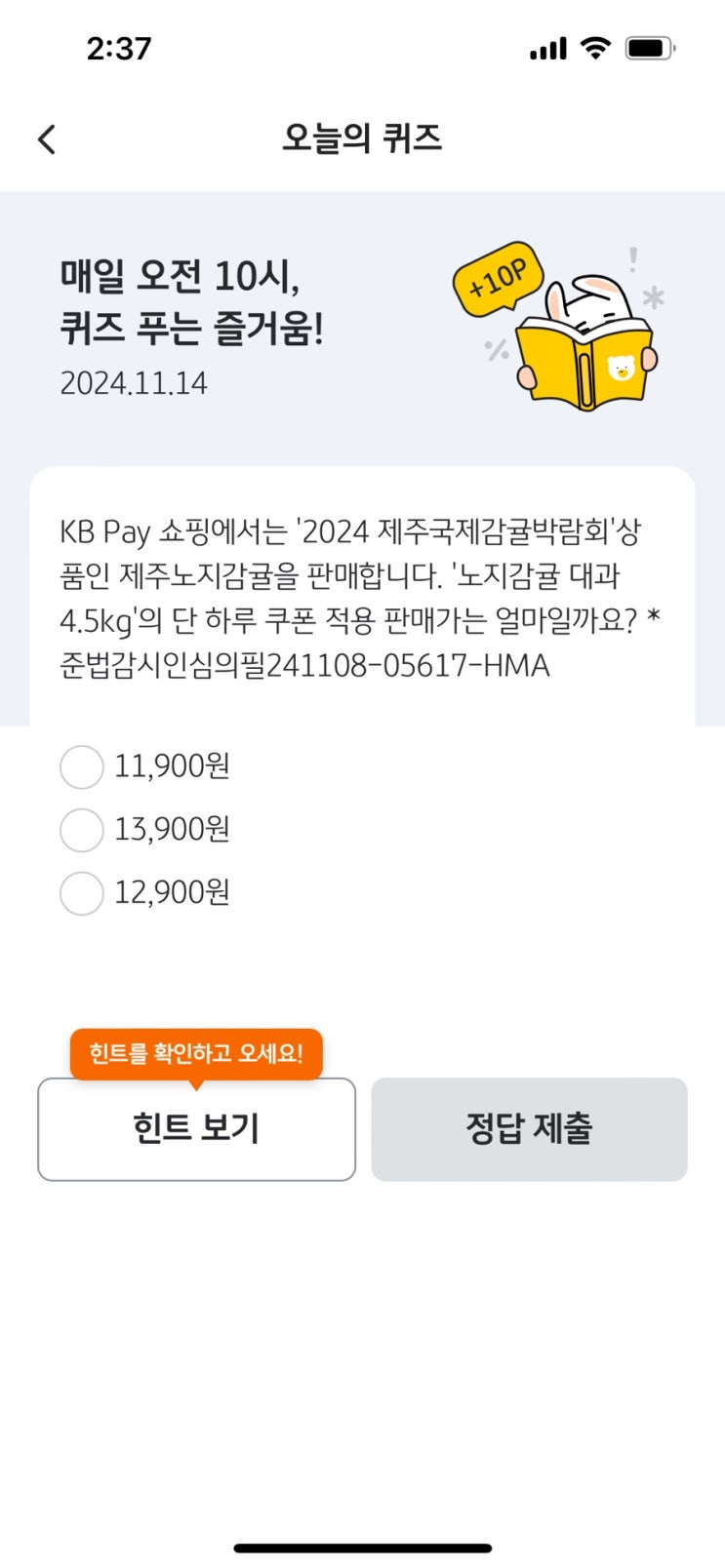Pick the 12,900원 answer choice
Screen dimensions: 725x1568
pyautogui.click(x=82, y=893)
